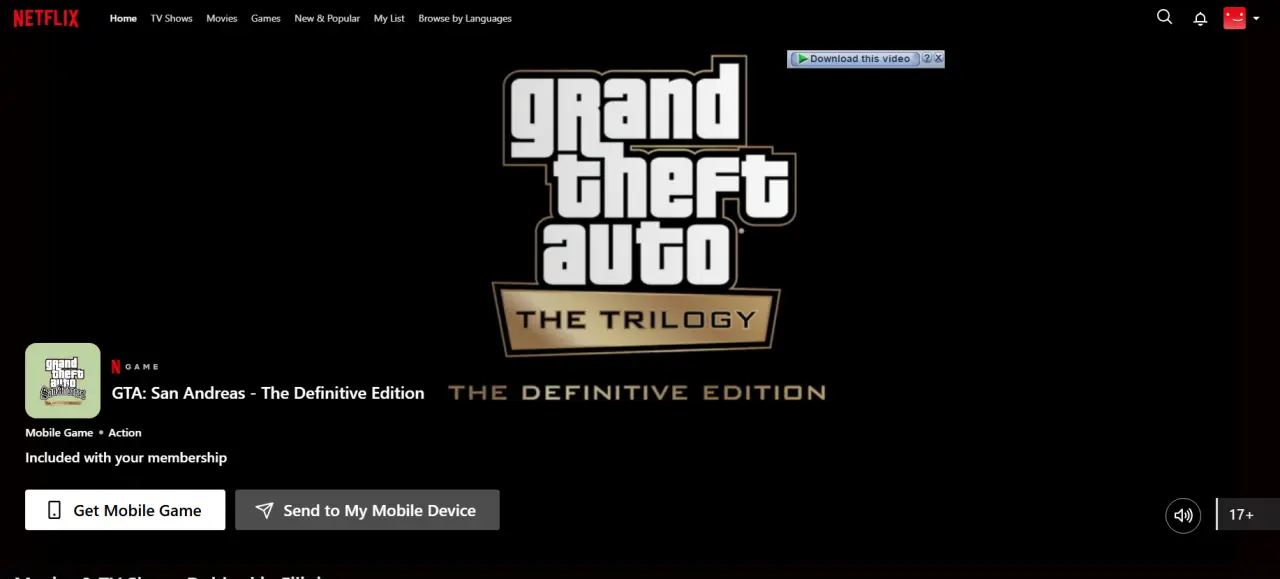Viewport: 1280px width, 579px height.
Task: Open the notifications bell
Action: (x=1200, y=18)
